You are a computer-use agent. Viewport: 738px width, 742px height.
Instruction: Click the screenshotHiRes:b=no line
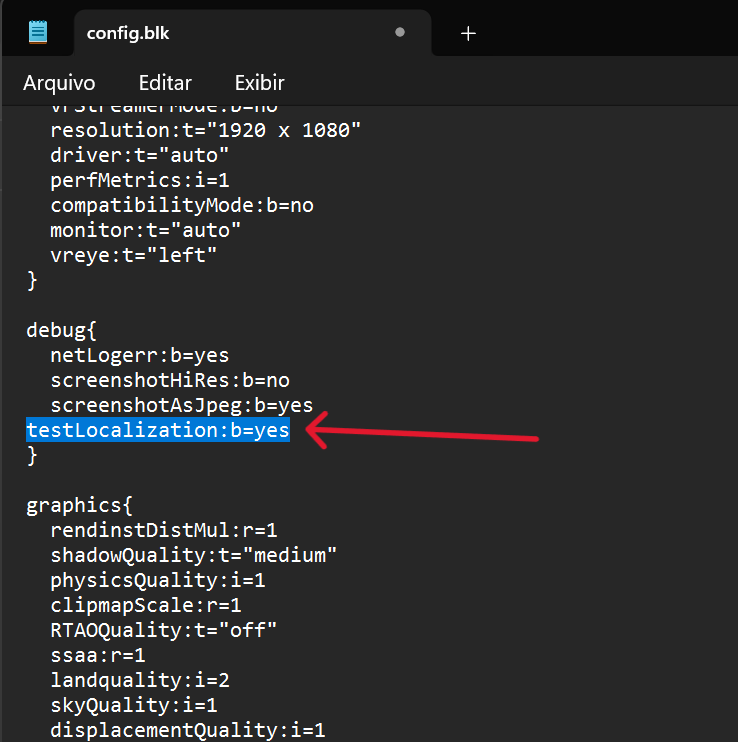pos(170,381)
